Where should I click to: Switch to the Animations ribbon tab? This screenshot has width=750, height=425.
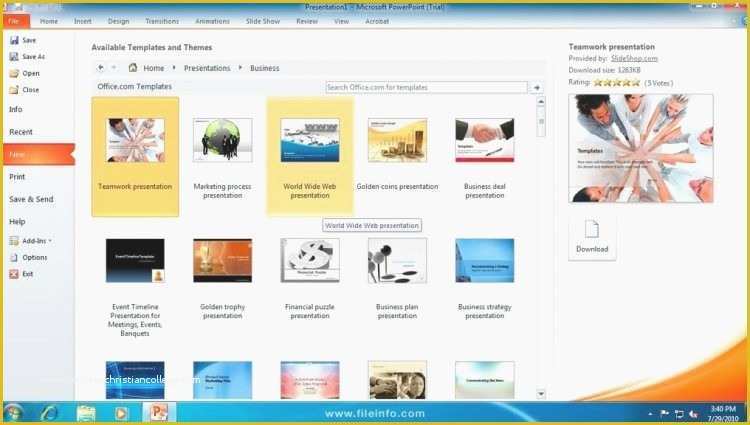(212, 21)
